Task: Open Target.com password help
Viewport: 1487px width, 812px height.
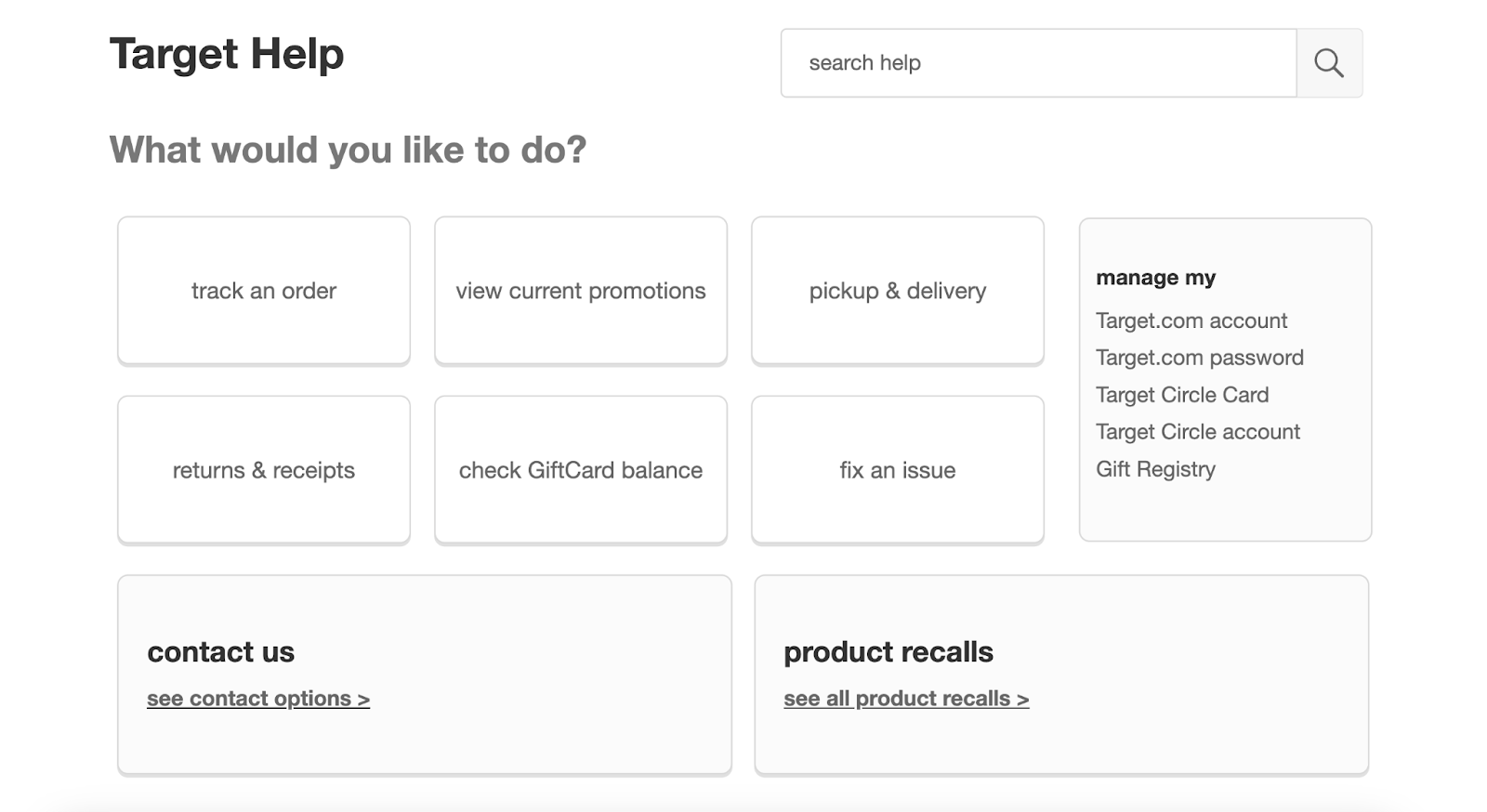Action: [1200, 358]
